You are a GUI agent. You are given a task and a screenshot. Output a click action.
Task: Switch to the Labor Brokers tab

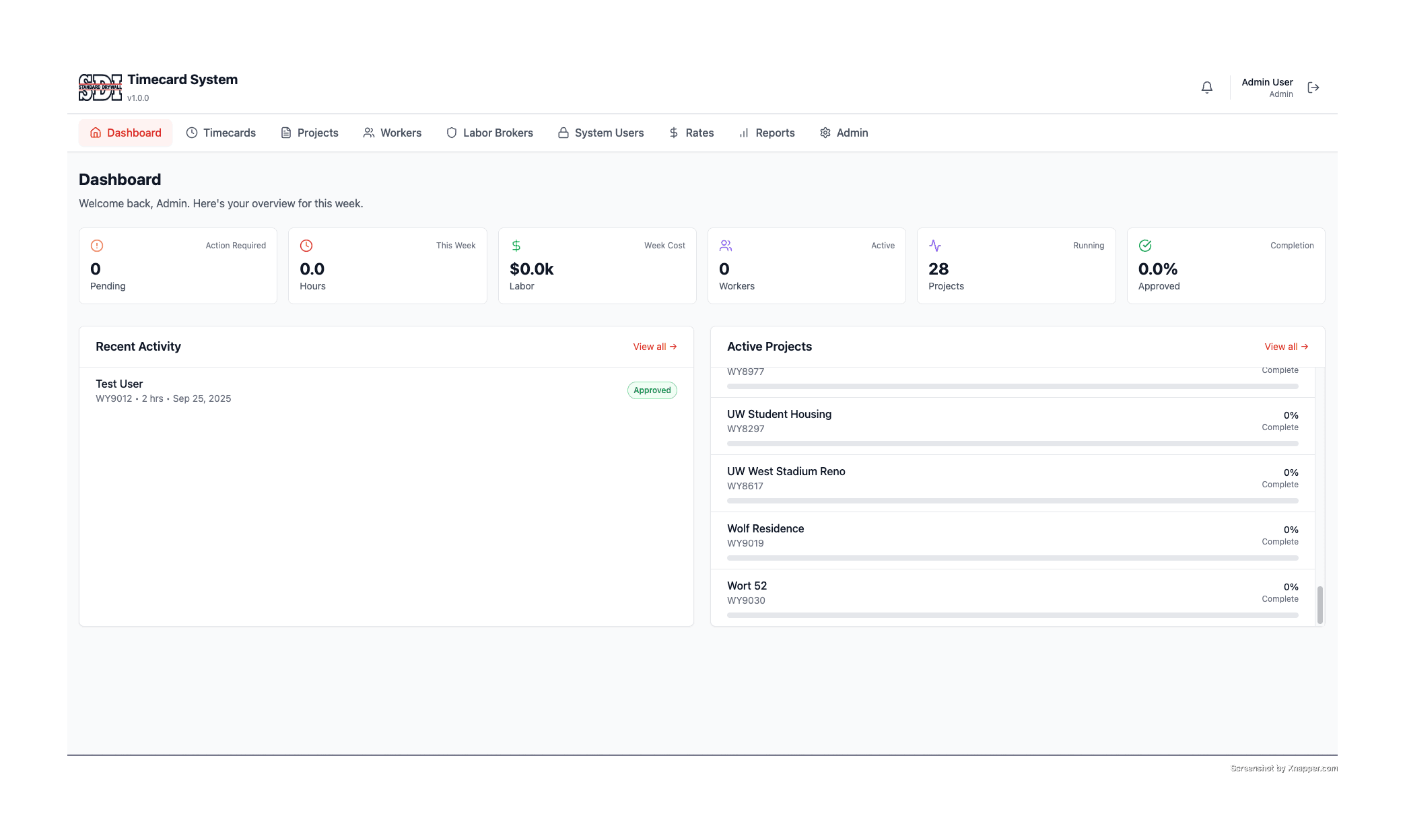[x=489, y=133]
